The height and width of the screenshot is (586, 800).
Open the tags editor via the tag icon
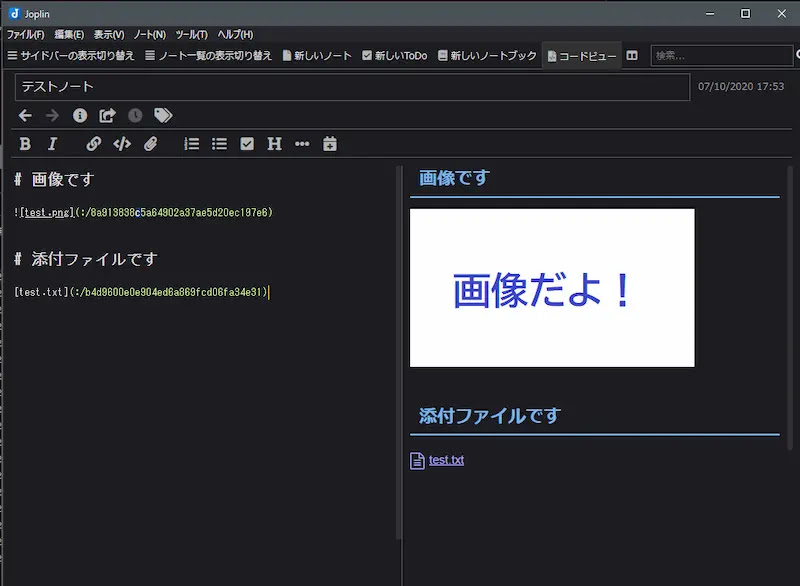[x=163, y=115]
